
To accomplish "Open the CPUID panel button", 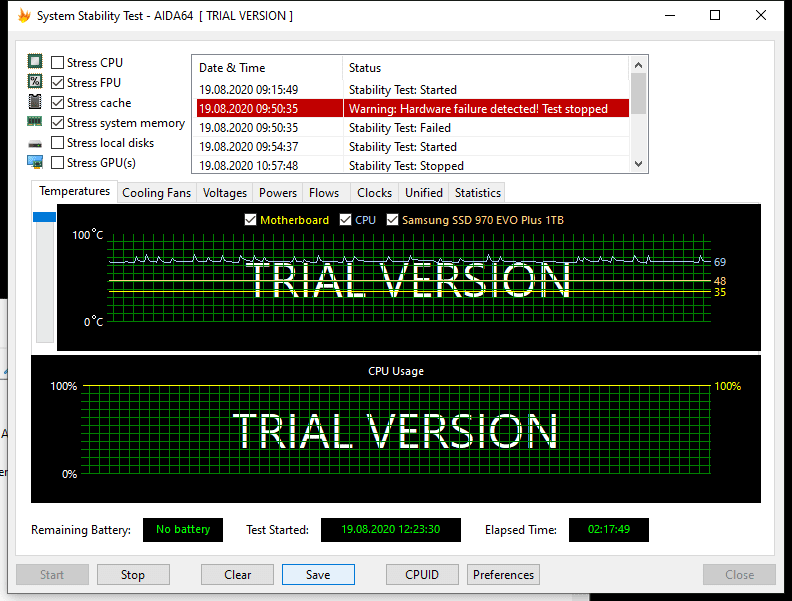I will coord(422,575).
